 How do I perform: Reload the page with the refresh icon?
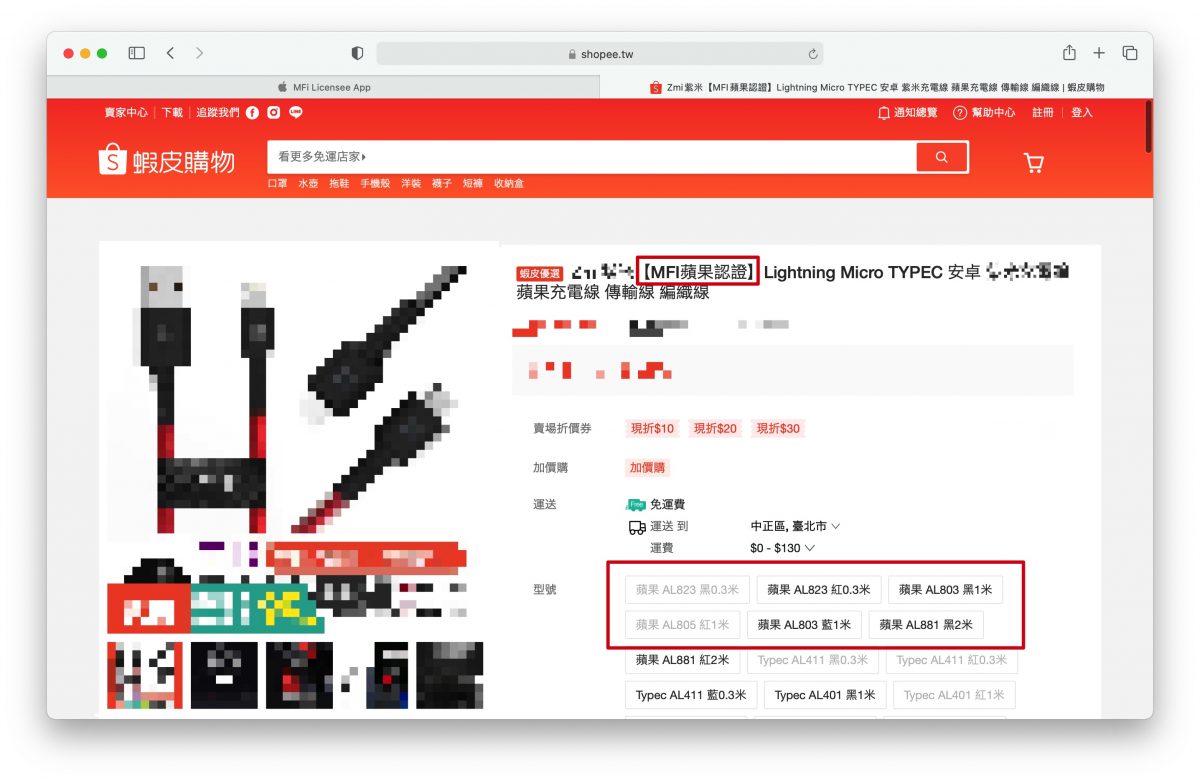click(x=813, y=54)
